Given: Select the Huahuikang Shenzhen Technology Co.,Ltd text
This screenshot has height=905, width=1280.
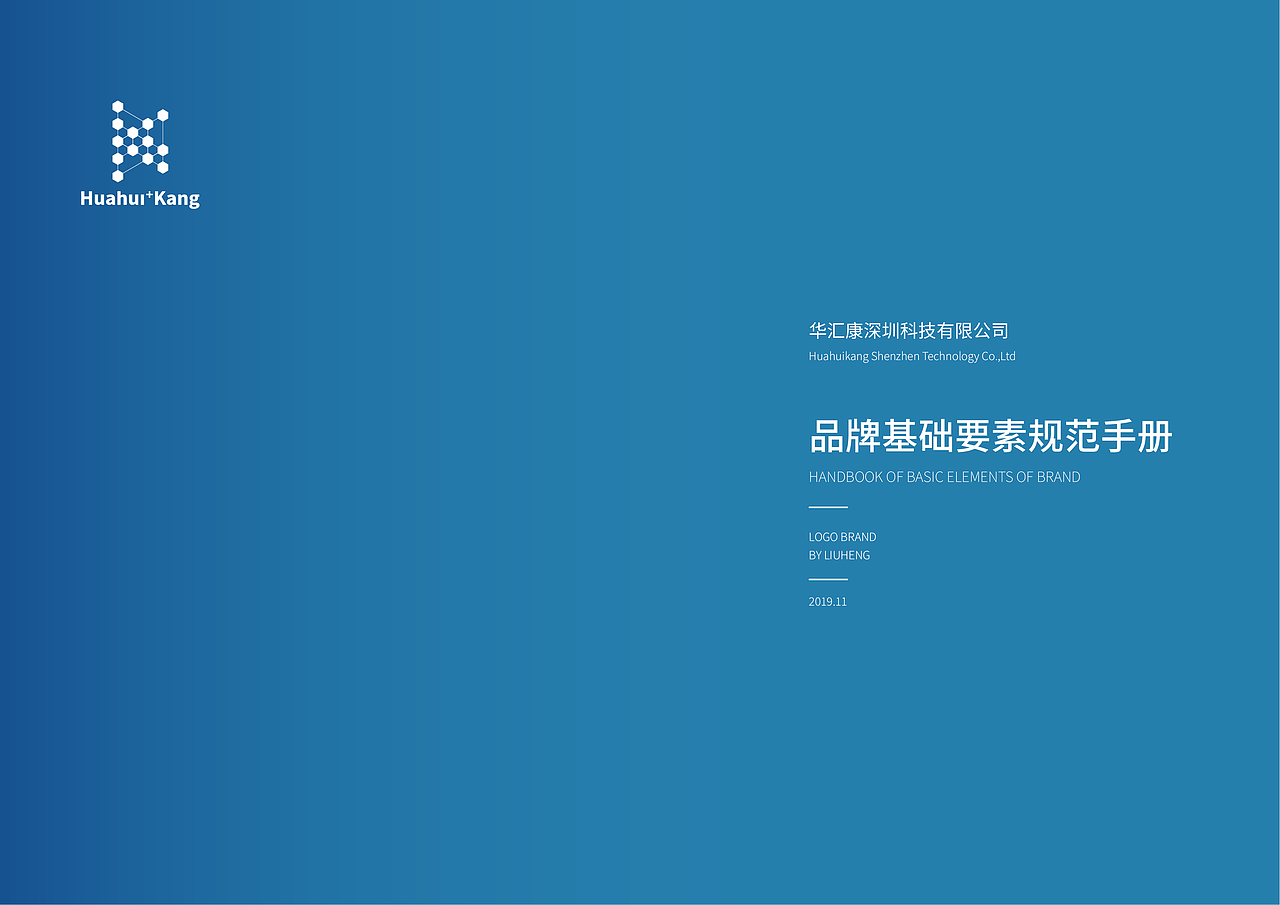Looking at the screenshot, I should (912, 355).
